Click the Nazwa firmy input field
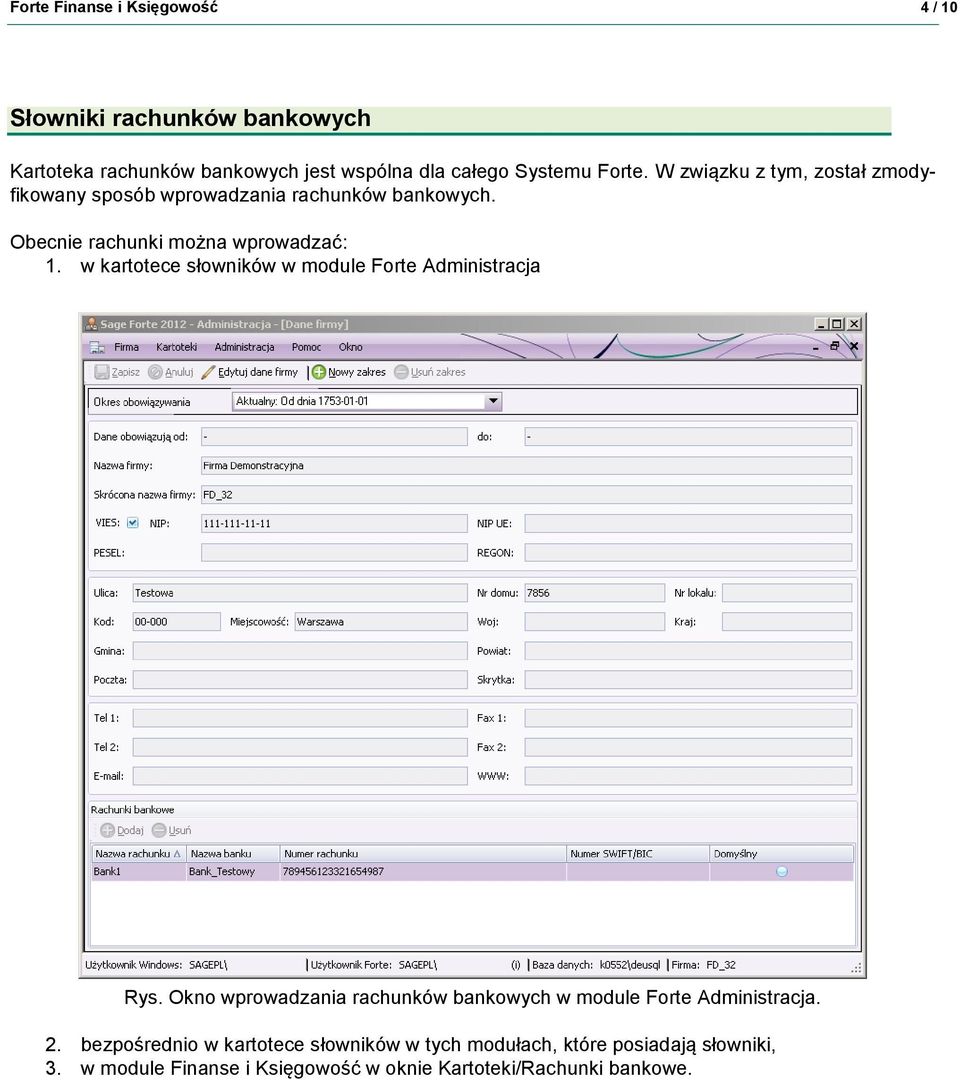The image size is (960, 1080). tap(526, 466)
